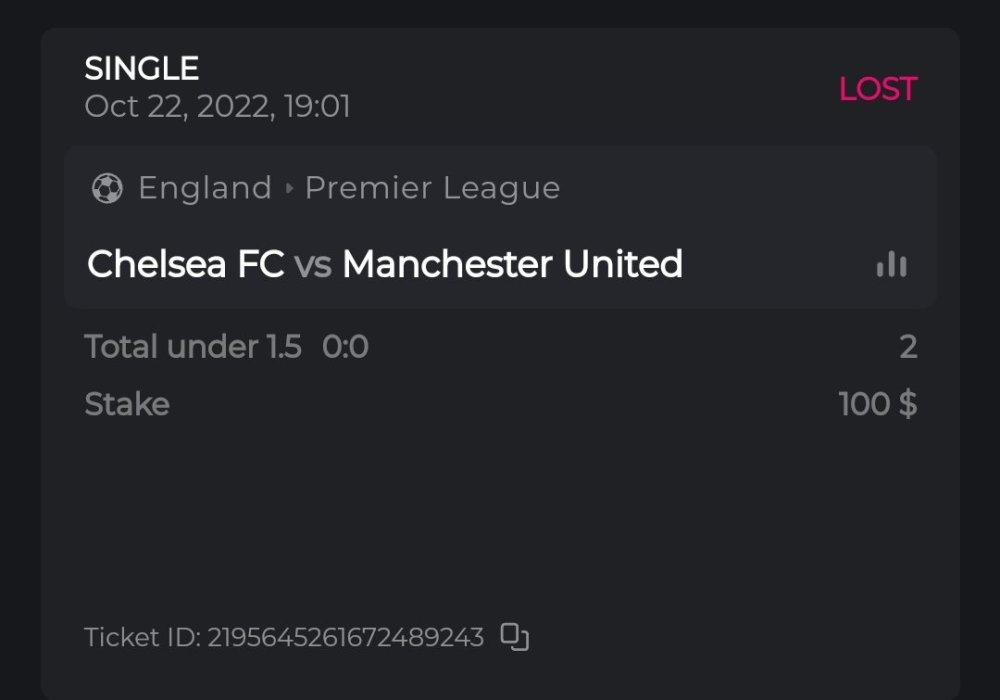Click blank space below the Stake row
The height and width of the screenshot is (700, 1000).
(500, 510)
